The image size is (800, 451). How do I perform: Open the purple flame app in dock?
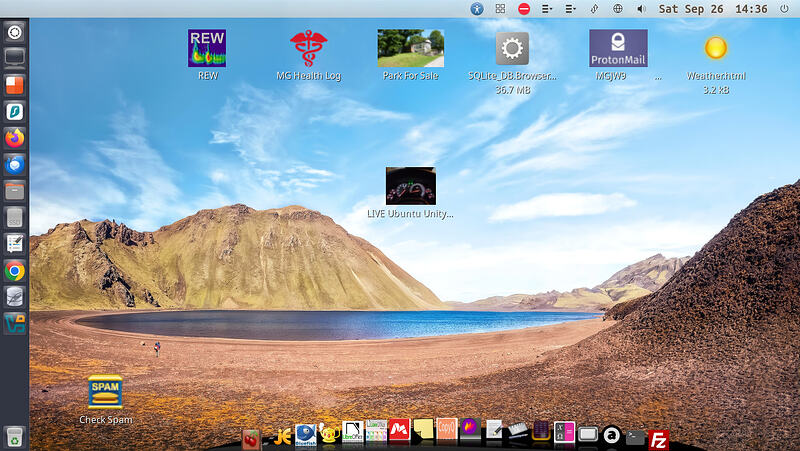tap(470, 428)
